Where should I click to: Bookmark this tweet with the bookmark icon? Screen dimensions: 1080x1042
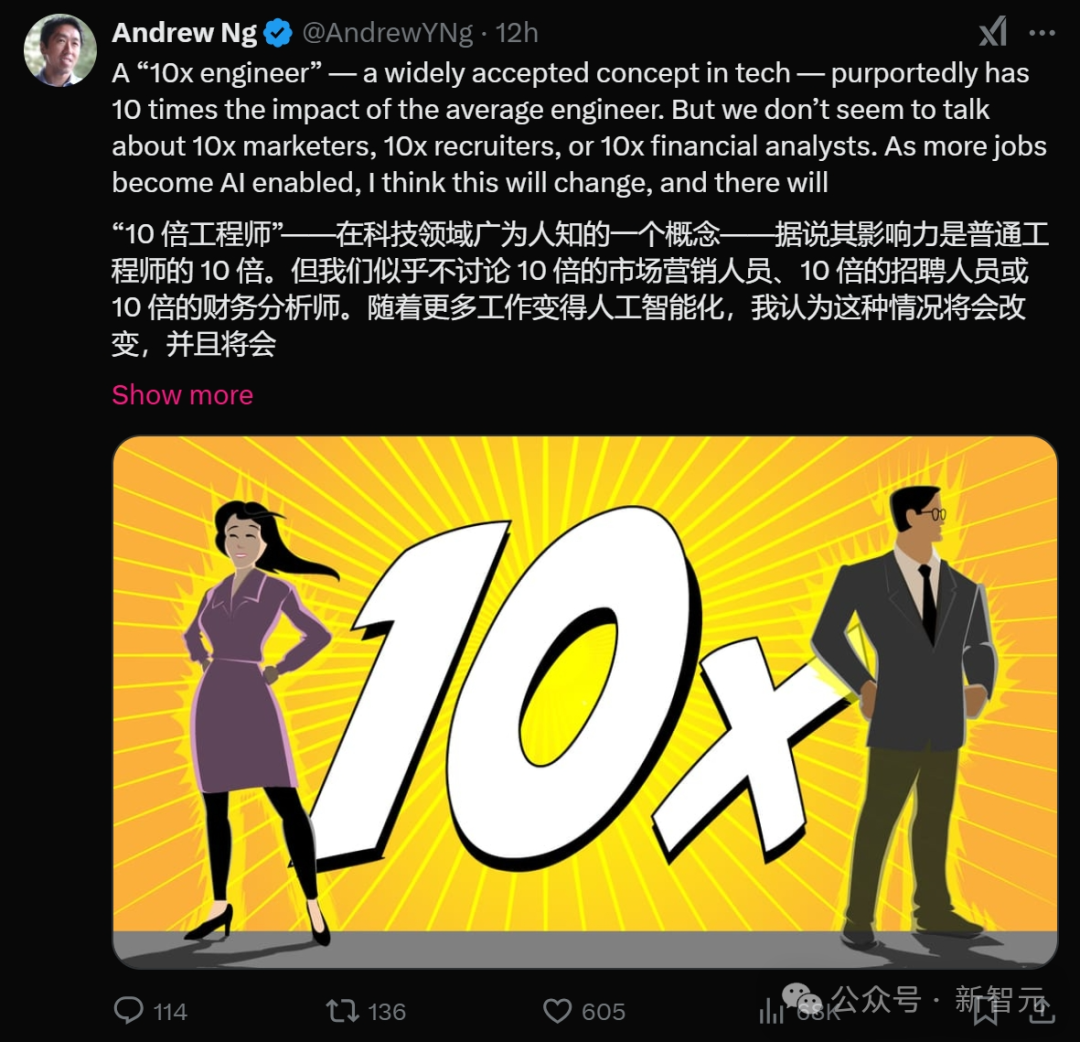pyautogui.click(x=986, y=1012)
